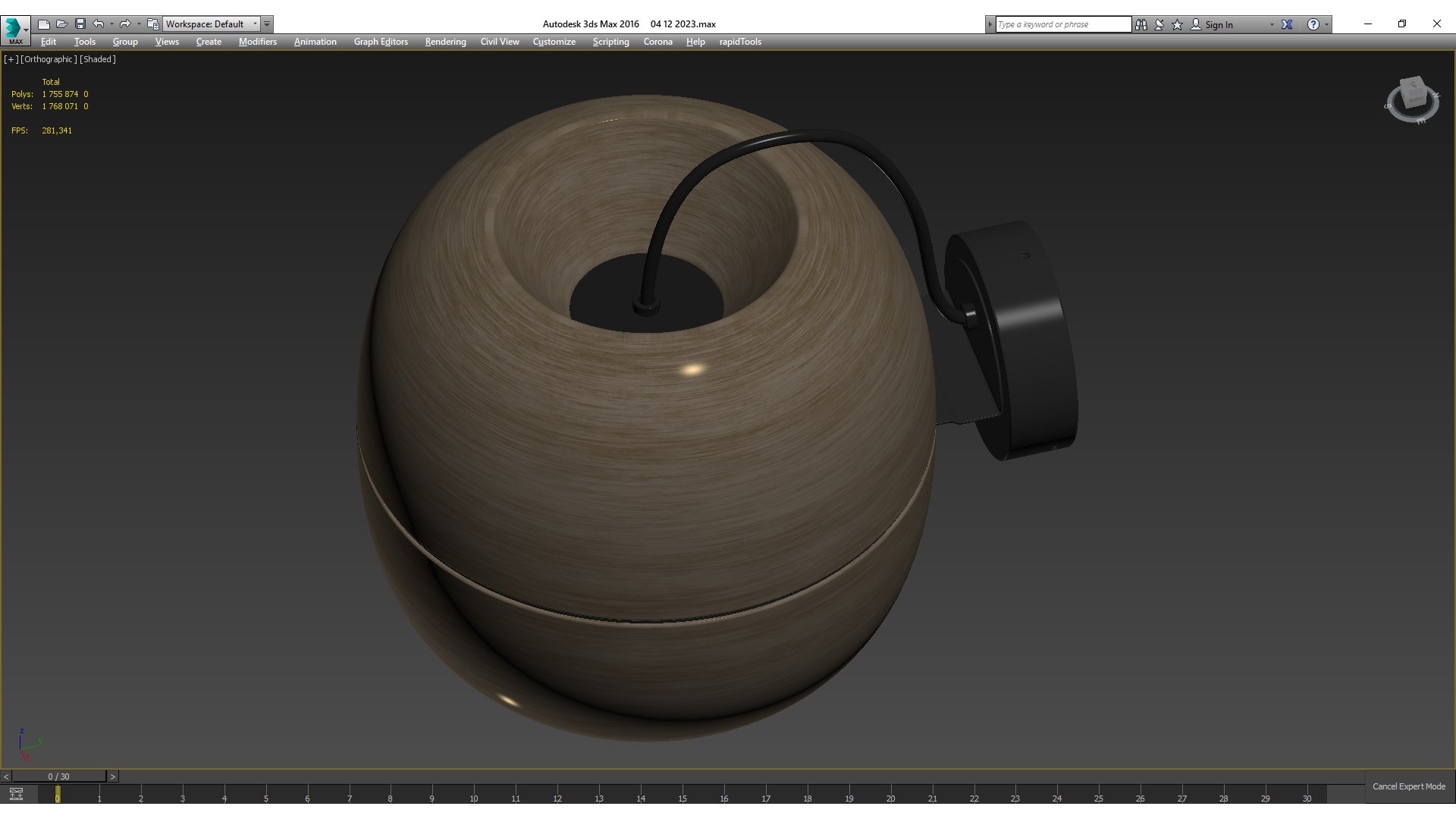Redo the action with the arrow
The width and height of the screenshot is (1456, 819).
point(126,24)
